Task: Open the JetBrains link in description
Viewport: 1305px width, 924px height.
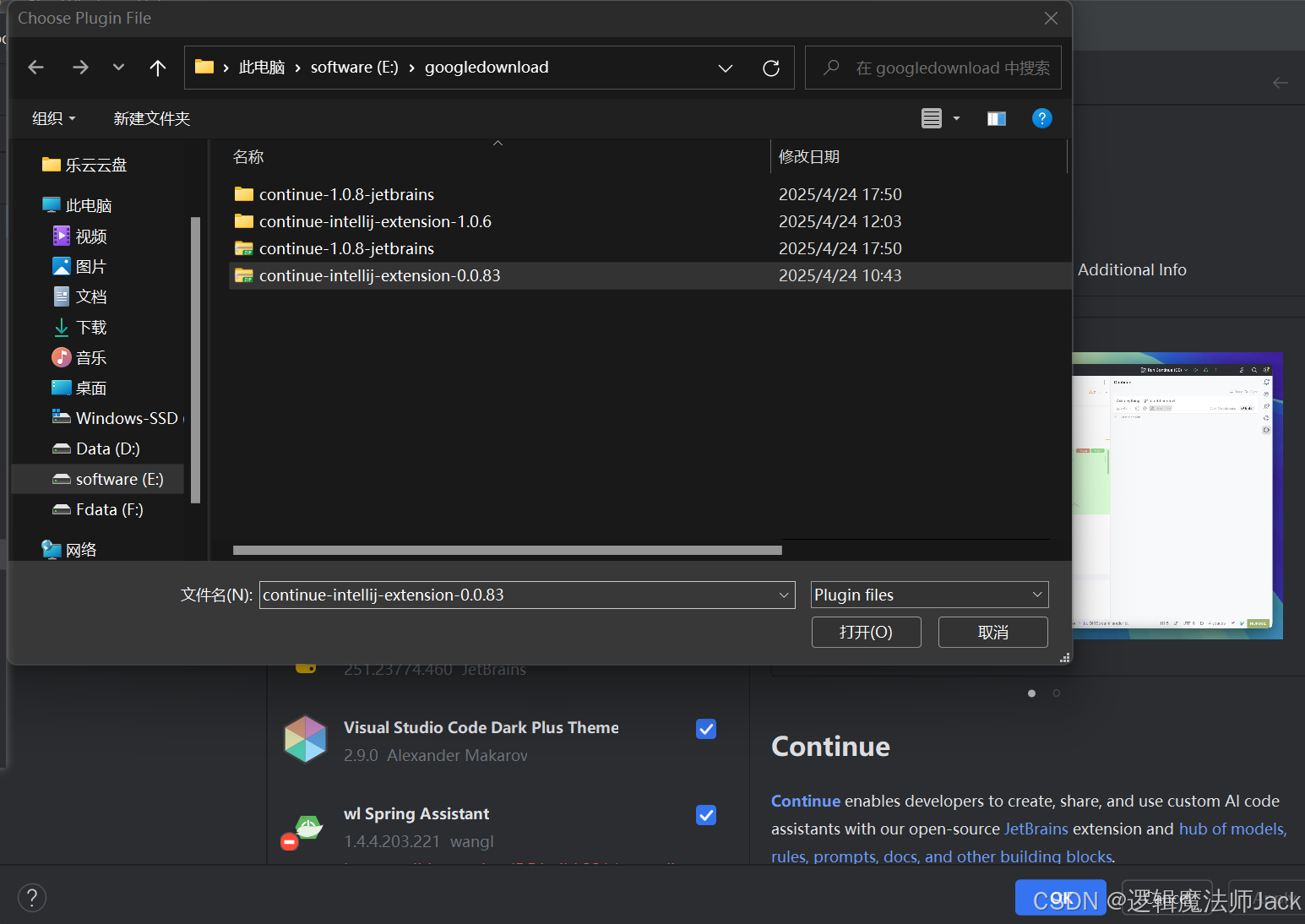Action: click(x=1036, y=829)
